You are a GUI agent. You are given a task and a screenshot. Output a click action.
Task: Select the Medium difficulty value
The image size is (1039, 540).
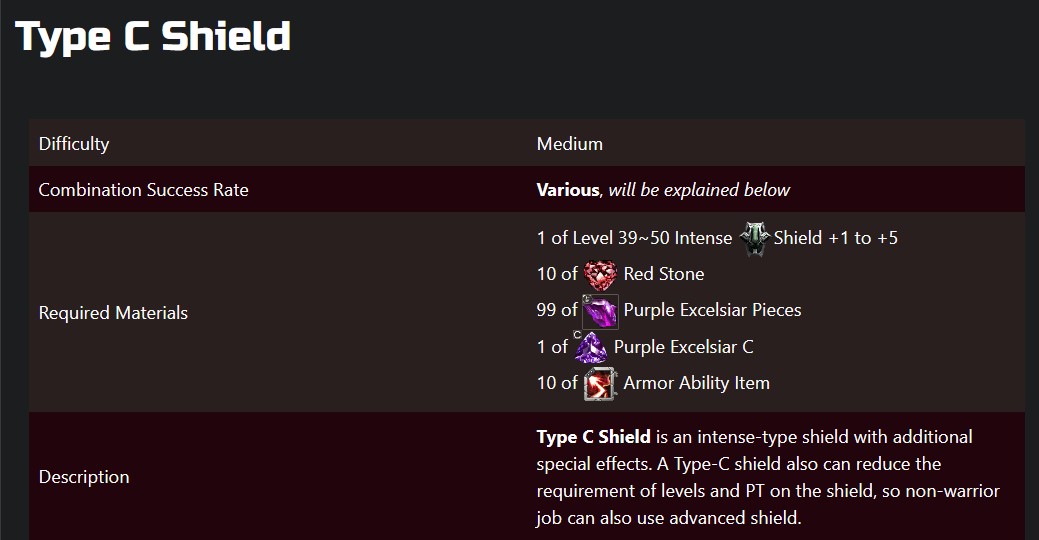click(x=569, y=144)
